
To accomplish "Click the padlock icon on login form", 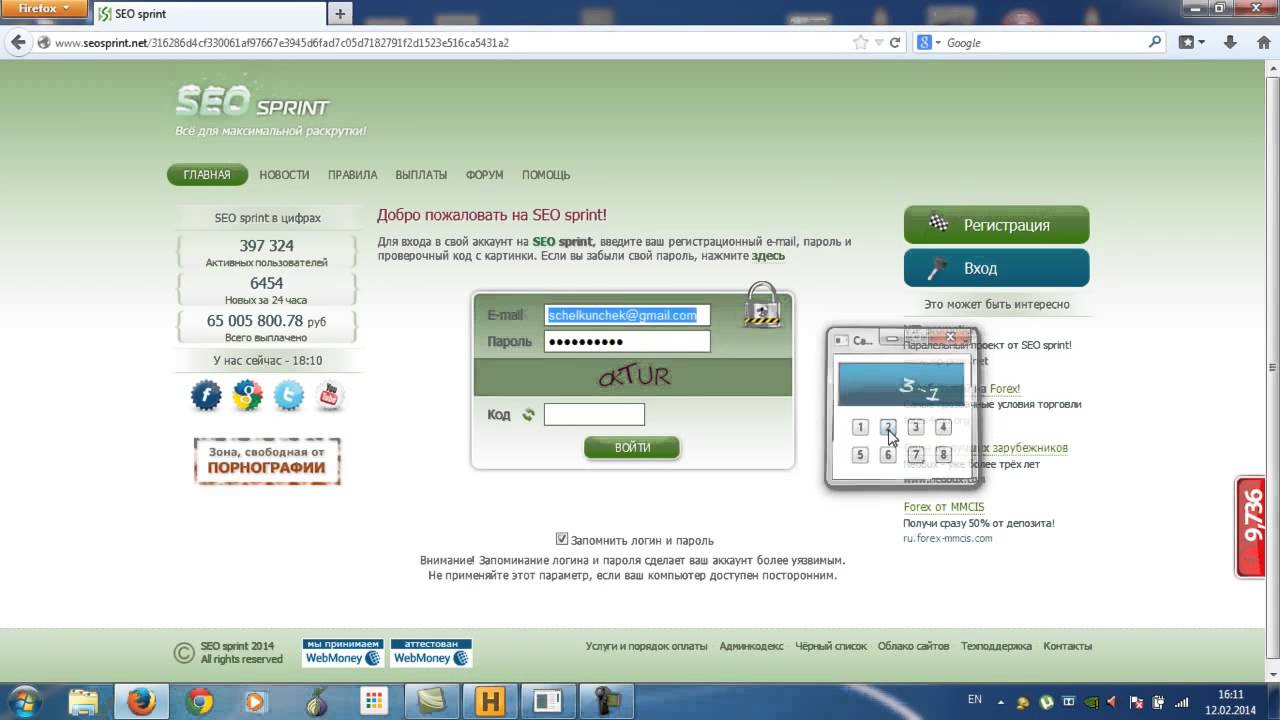I will tap(761, 304).
